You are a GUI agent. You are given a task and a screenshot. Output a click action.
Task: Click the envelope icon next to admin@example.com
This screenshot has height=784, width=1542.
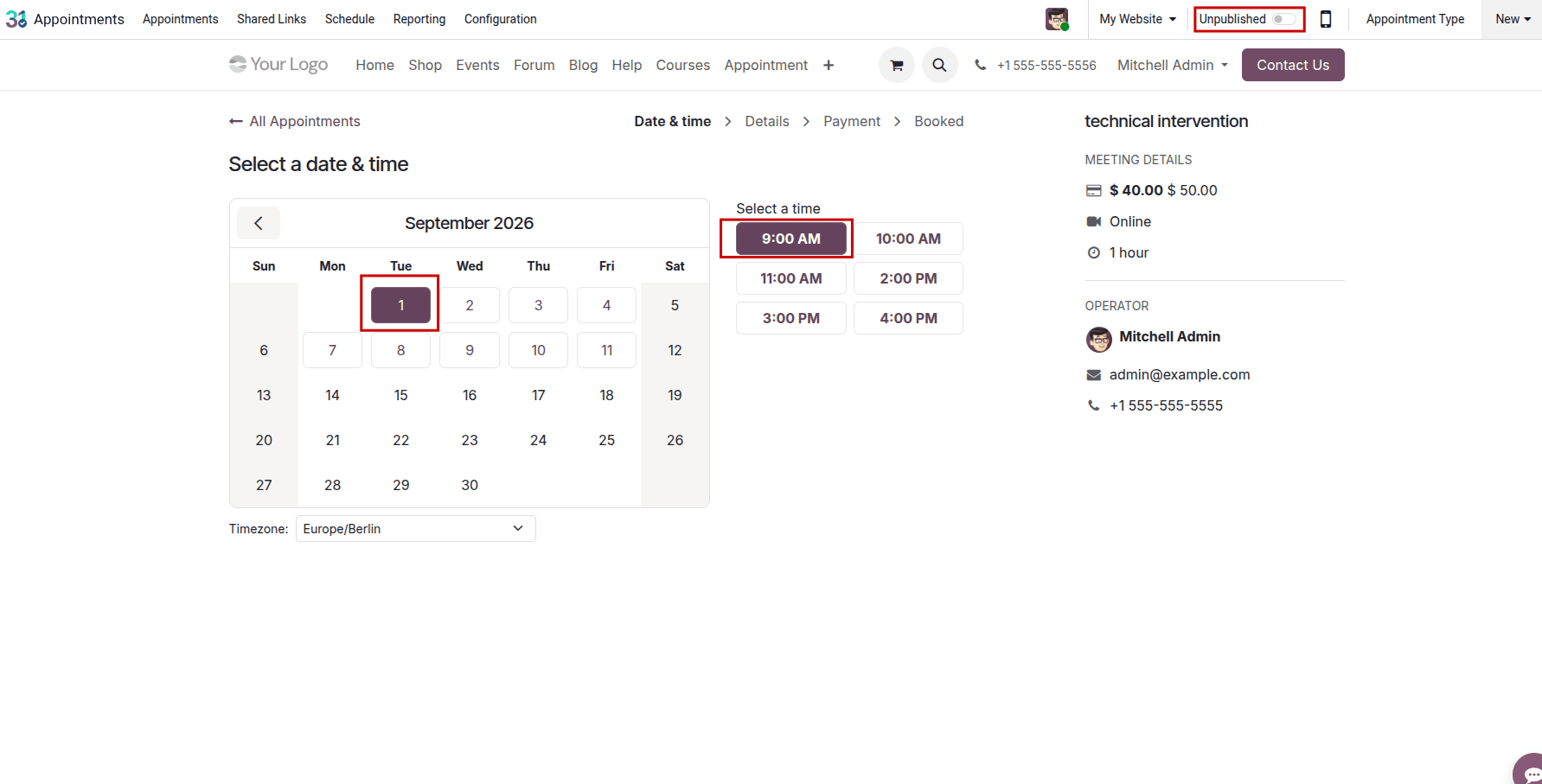(1093, 375)
